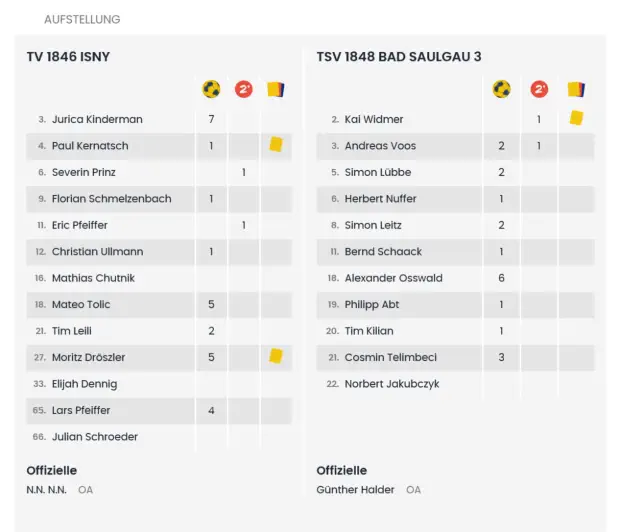The image size is (620, 532).
Task: Click the 2-minute penalty icon for TV 1846 Isny
Action: pos(243,89)
